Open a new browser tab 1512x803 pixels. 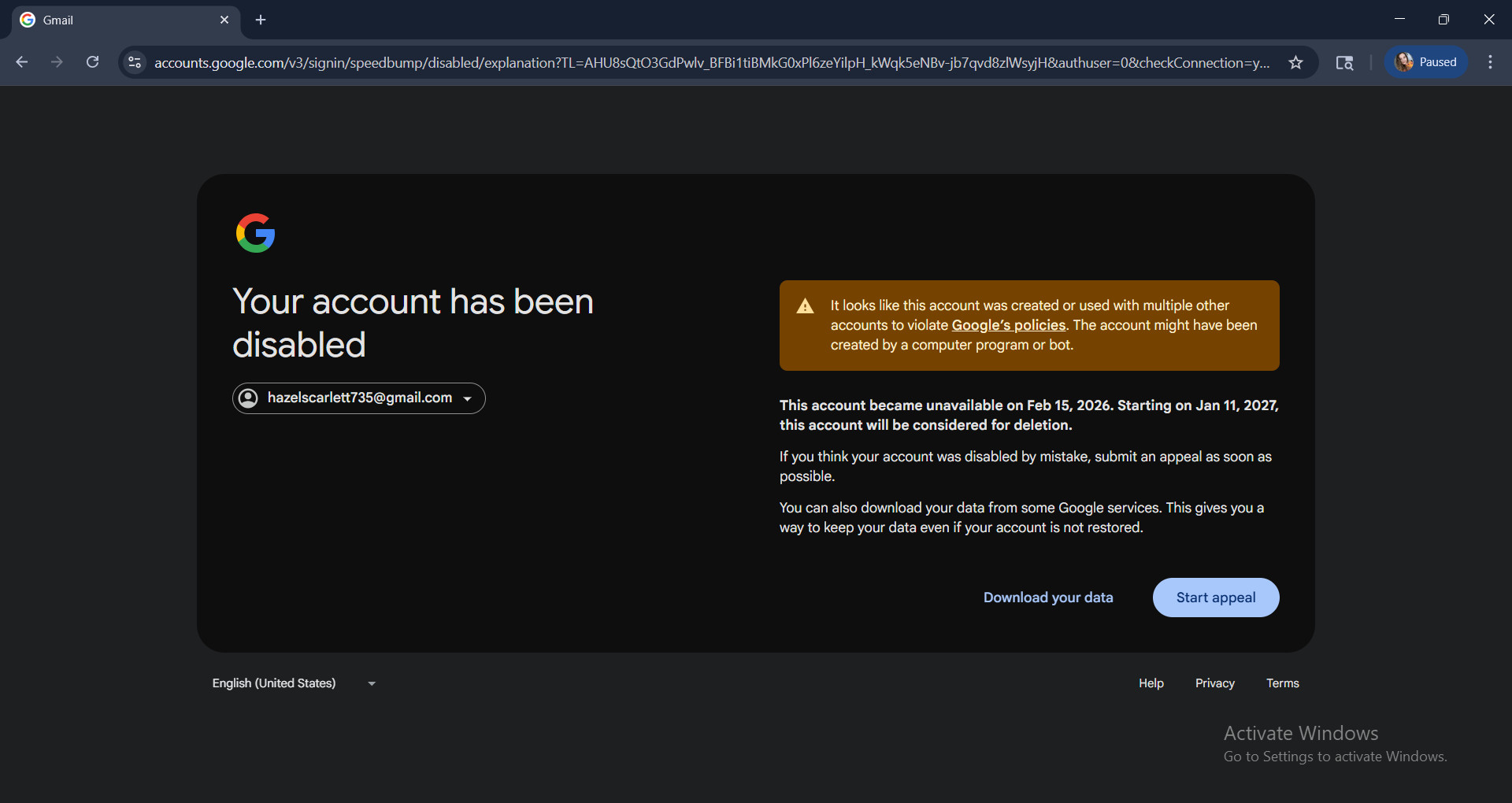click(261, 20)
